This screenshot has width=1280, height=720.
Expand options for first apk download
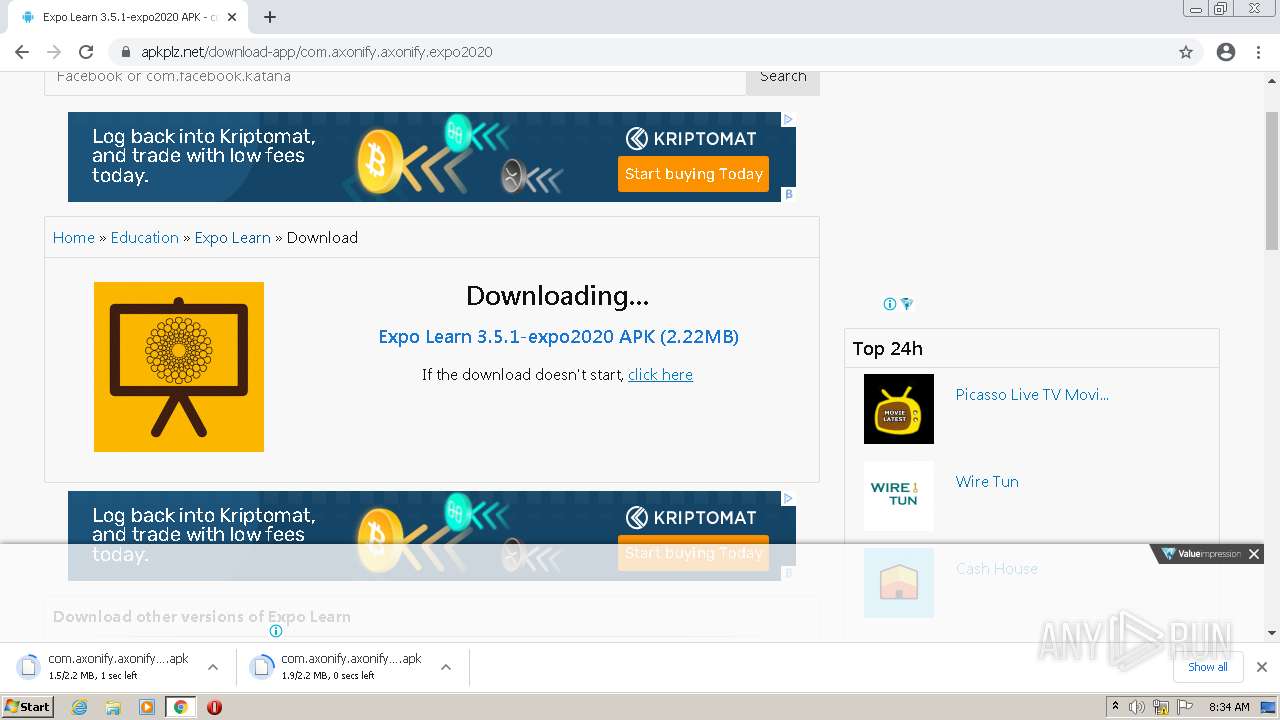coord(213,667)
